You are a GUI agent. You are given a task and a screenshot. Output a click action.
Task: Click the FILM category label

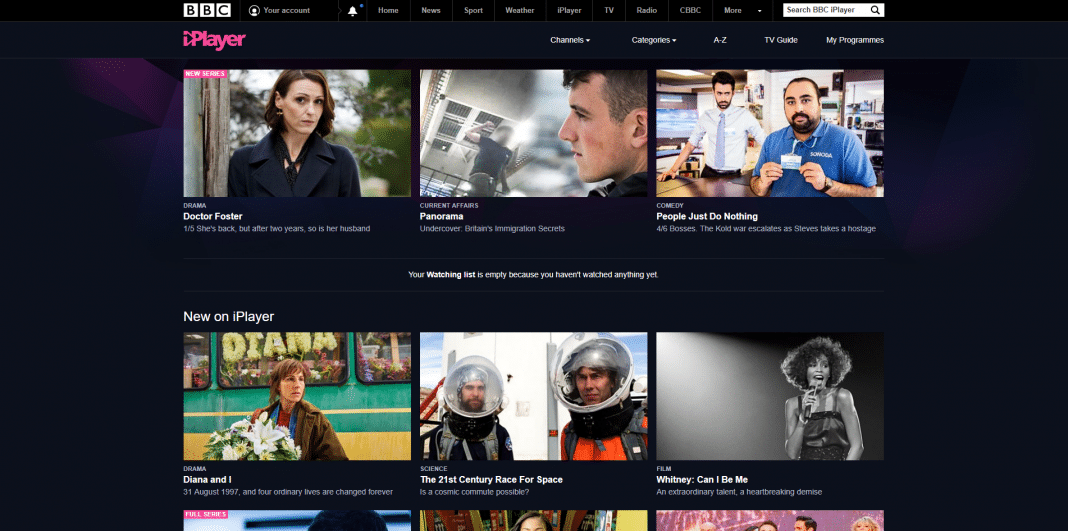(663, 469)
